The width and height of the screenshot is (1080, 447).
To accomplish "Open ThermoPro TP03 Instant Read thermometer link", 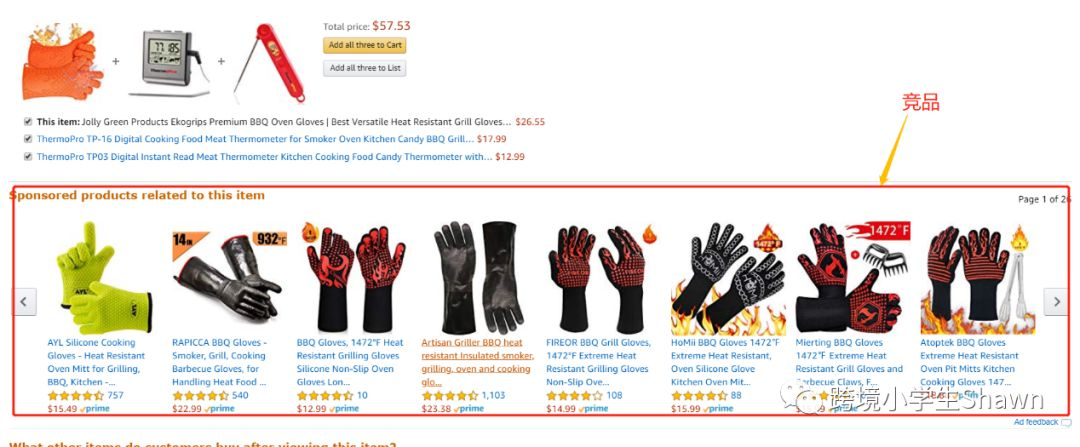I will pyautogui.click(x=264, y=157).
